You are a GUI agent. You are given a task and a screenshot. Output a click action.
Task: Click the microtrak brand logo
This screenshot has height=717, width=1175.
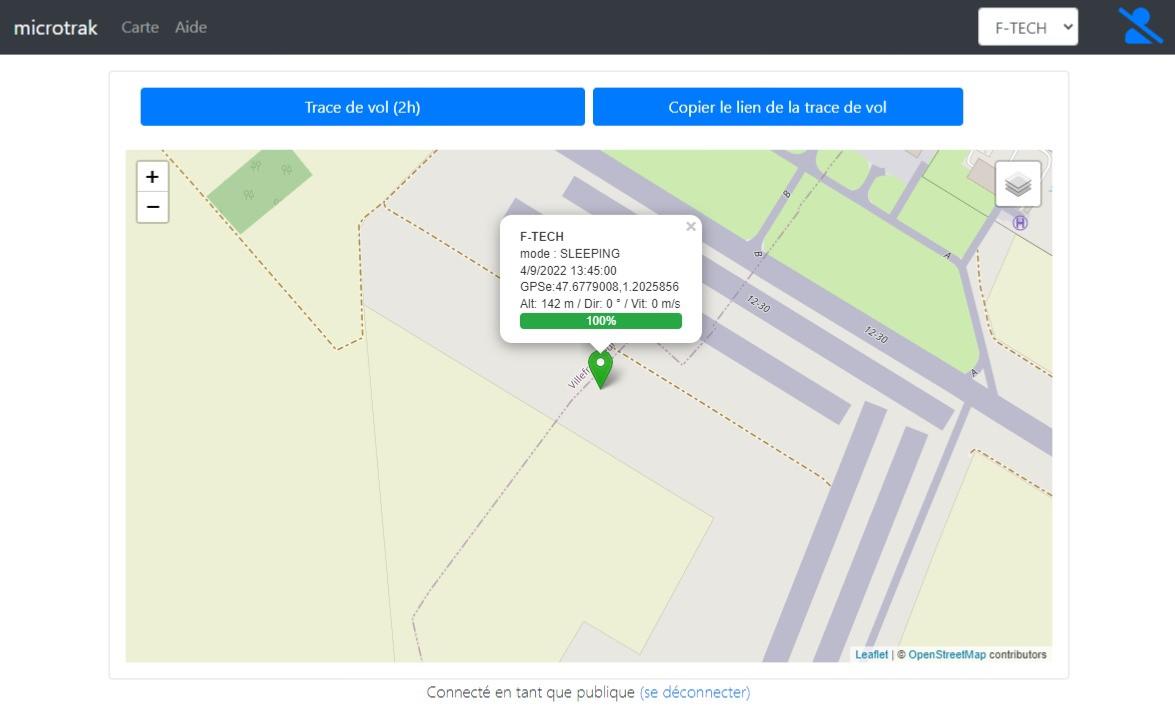coord(56,27)
